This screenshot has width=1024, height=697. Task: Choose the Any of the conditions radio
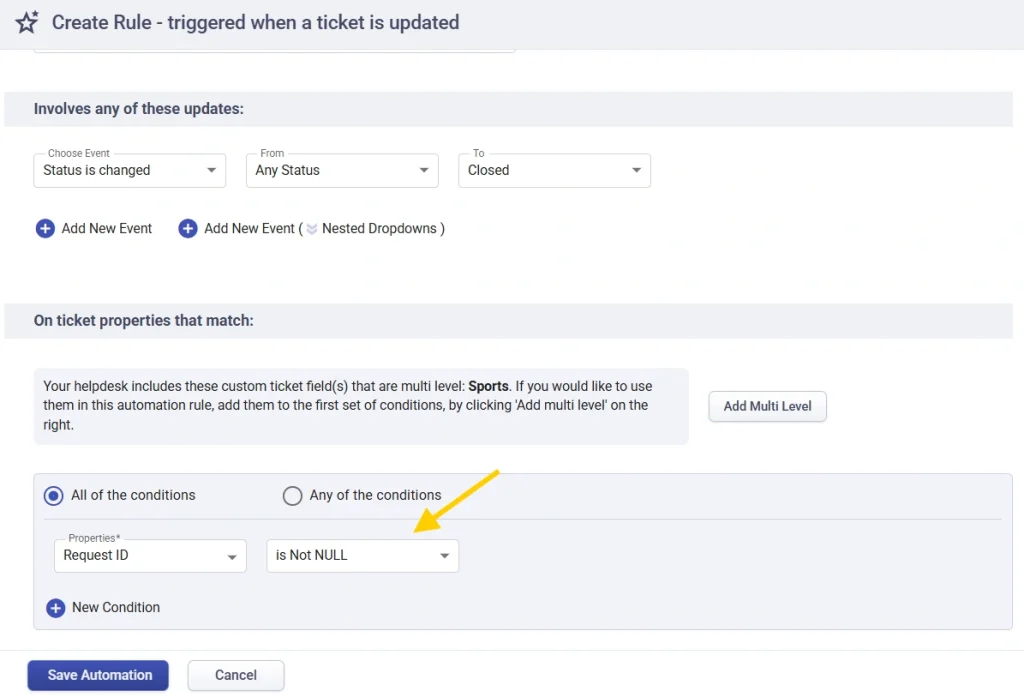tap(292, 496)
